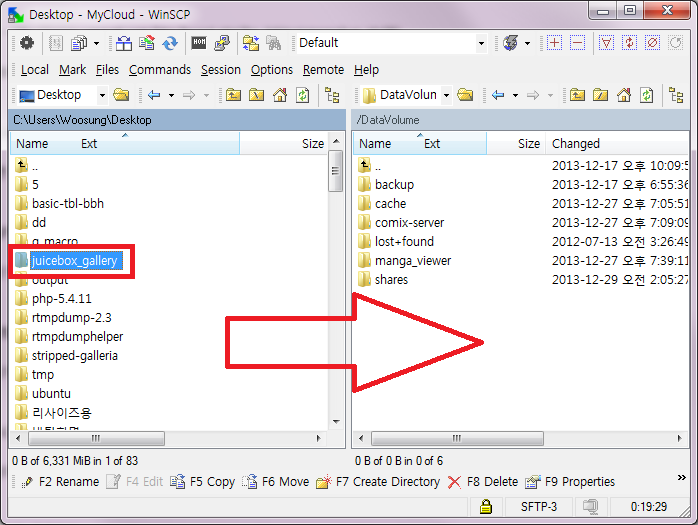Image resolution: width=698 pixels, height=525 pixels.
Task: Go to remote home directory
Action: pos(624,95)
